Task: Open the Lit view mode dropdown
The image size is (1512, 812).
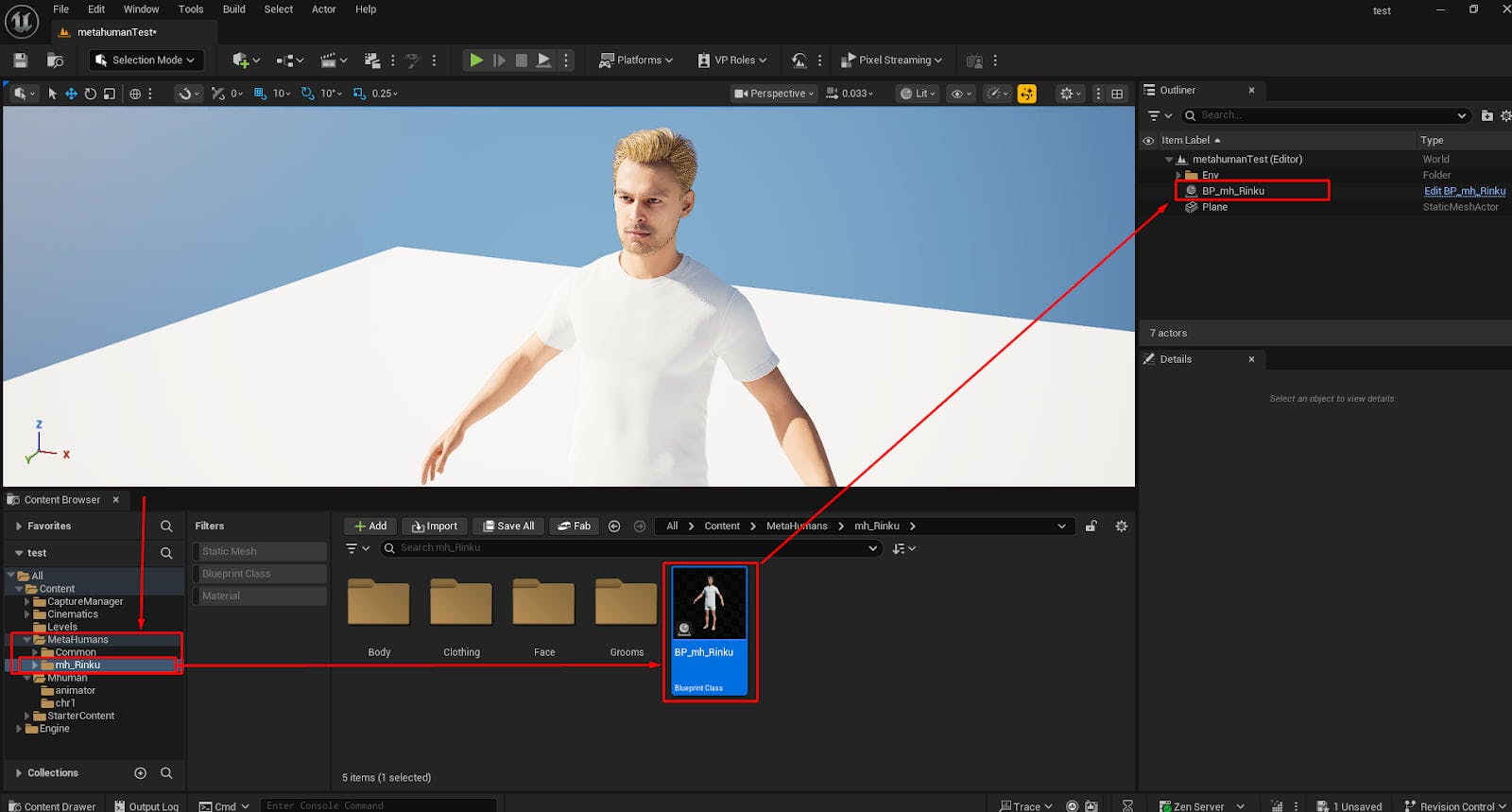Action: click(918, 94)
